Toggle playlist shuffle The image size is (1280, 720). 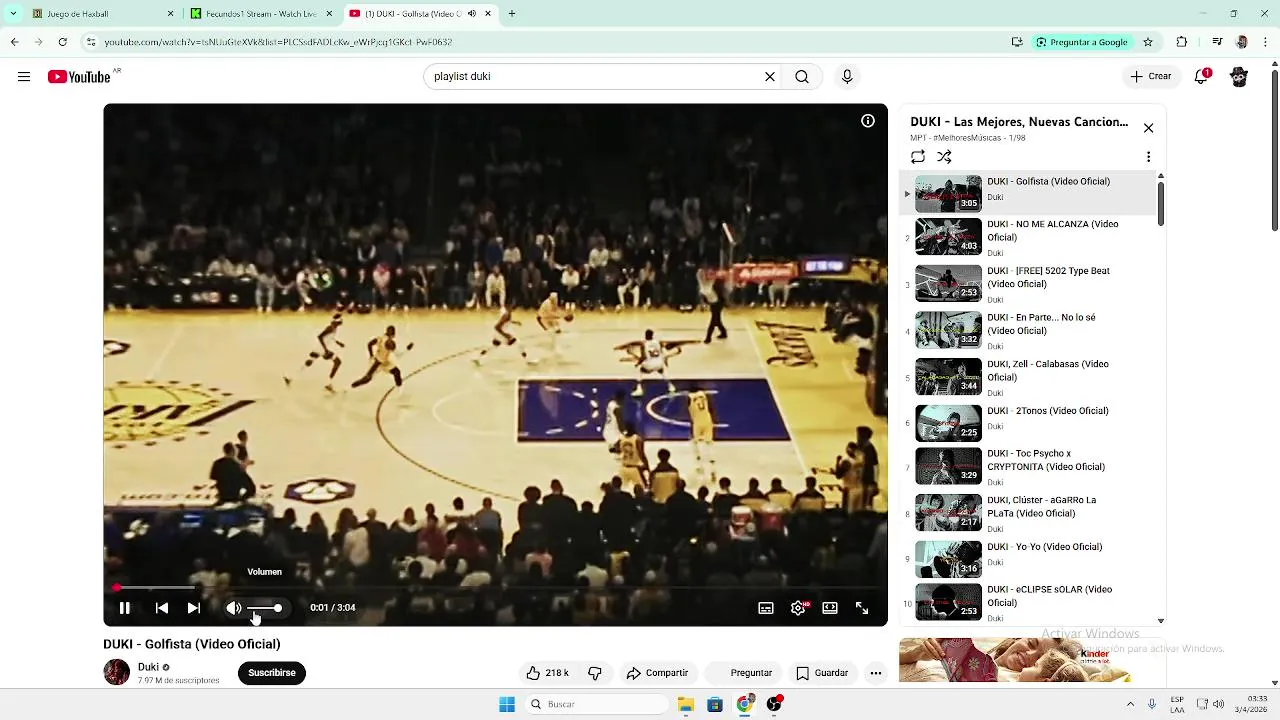click(x=944, y=157)
